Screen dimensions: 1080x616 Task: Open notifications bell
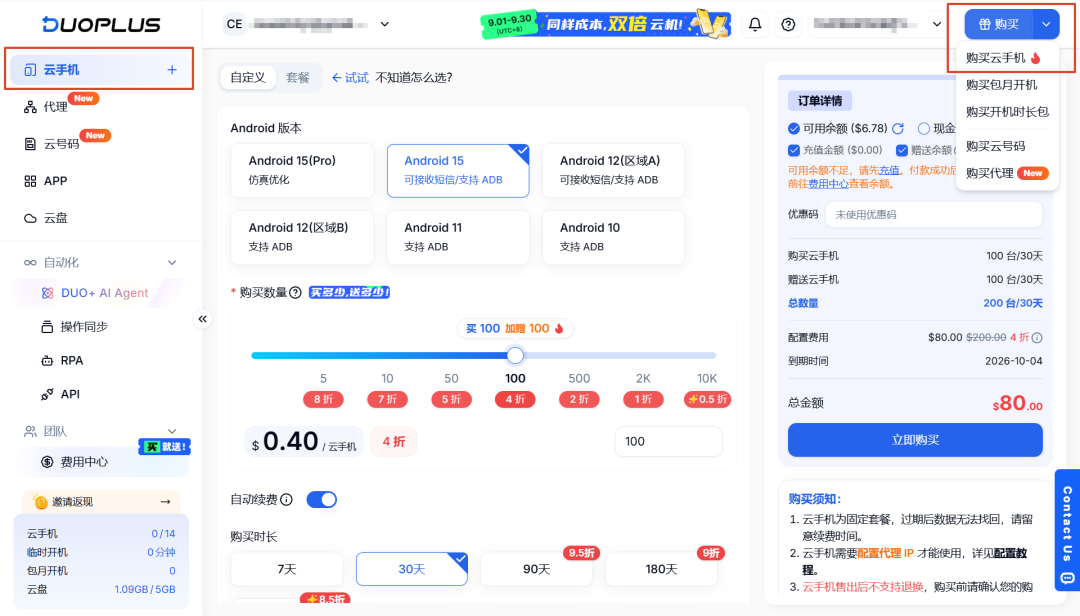[x=755, y=24]
